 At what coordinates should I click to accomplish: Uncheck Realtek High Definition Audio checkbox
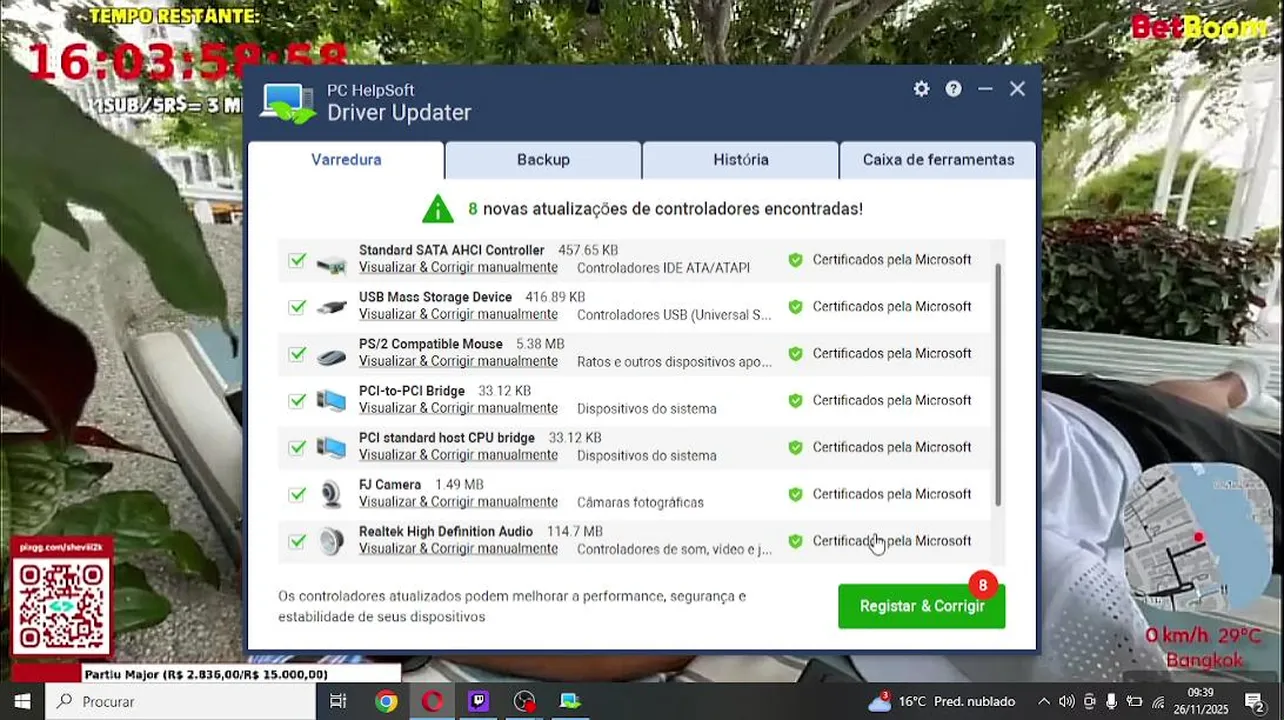click(x=297, y=541)
